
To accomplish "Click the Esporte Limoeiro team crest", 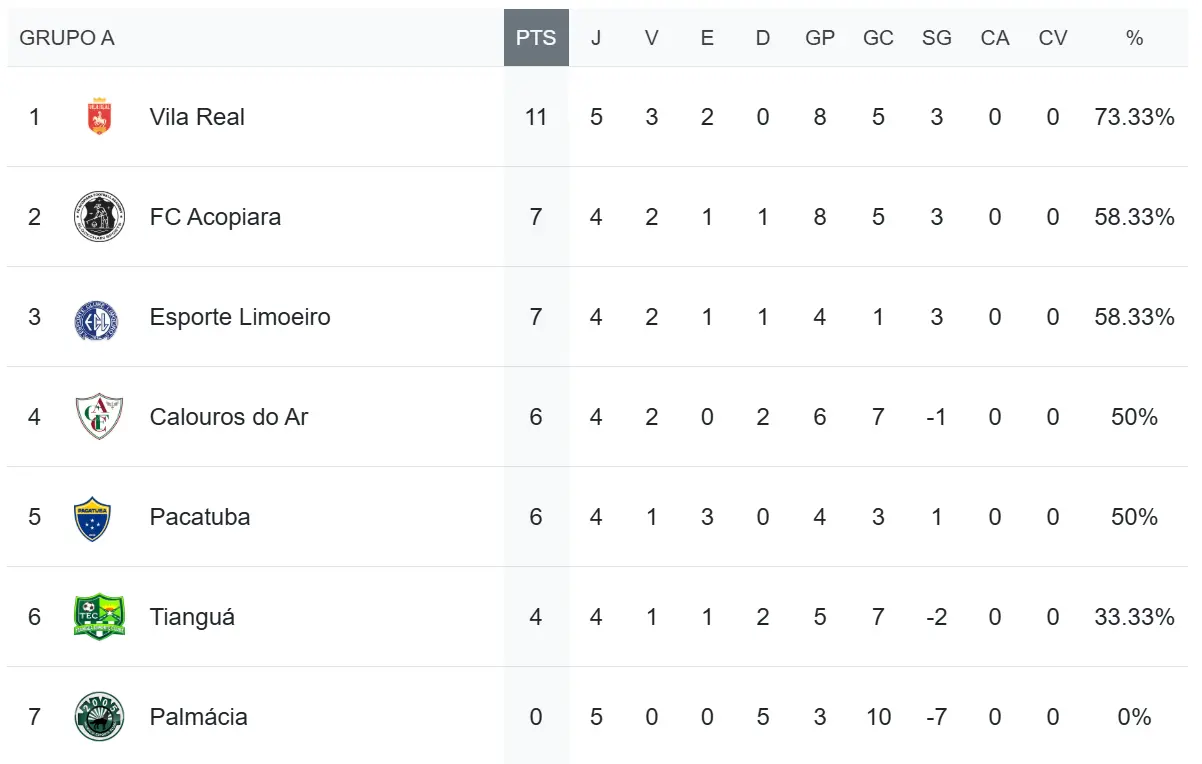I will click(x=99, y=317).
